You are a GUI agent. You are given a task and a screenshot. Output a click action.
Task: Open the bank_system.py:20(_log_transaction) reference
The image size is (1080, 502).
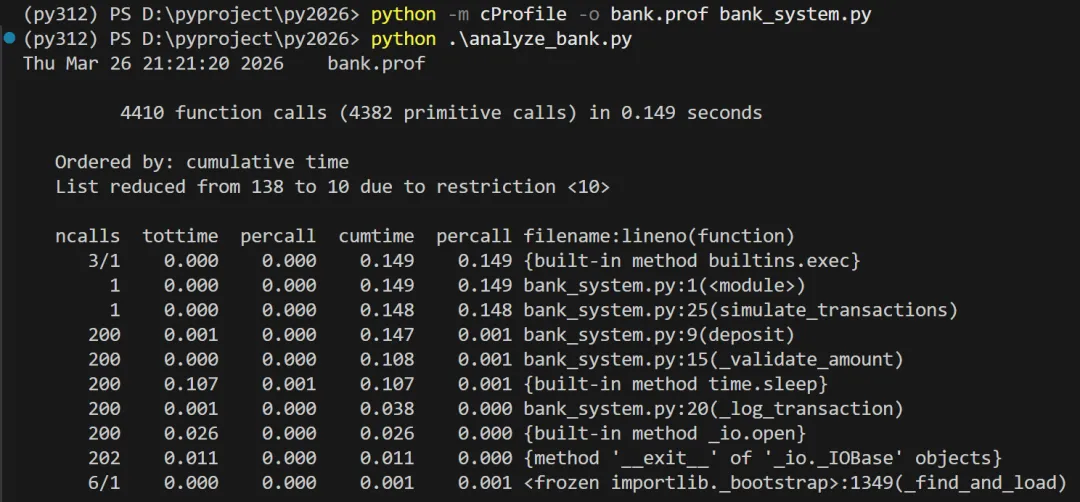(x=713, y=409)
